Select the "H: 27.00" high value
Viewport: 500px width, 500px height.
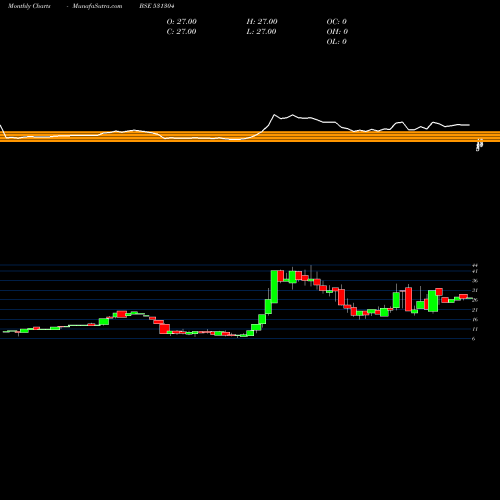tap(262, 22)
